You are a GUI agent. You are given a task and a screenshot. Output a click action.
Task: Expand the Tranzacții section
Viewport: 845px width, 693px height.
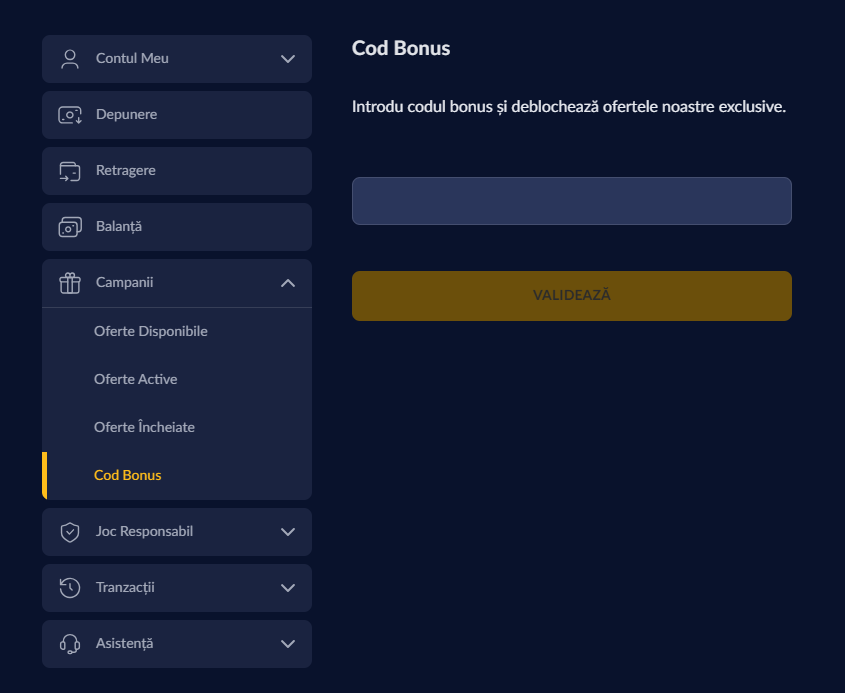coord(288,587)
